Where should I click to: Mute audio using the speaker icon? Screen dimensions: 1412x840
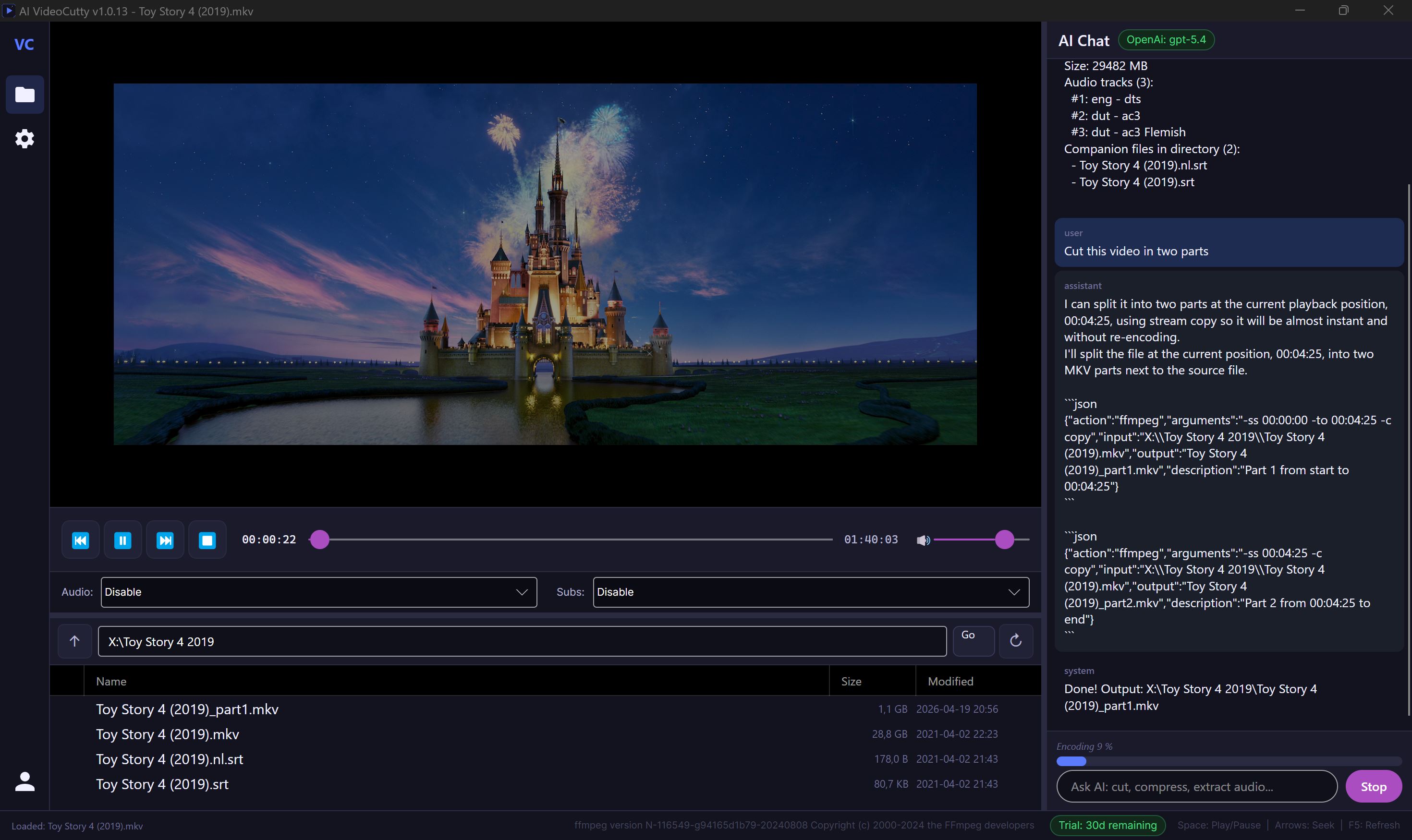click(923, 540)
